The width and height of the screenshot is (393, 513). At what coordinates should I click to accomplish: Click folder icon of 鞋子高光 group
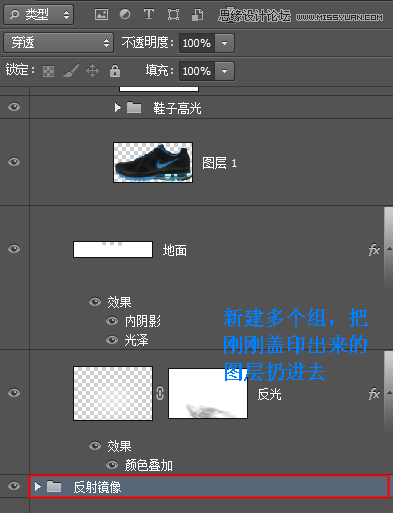[134, 108]
